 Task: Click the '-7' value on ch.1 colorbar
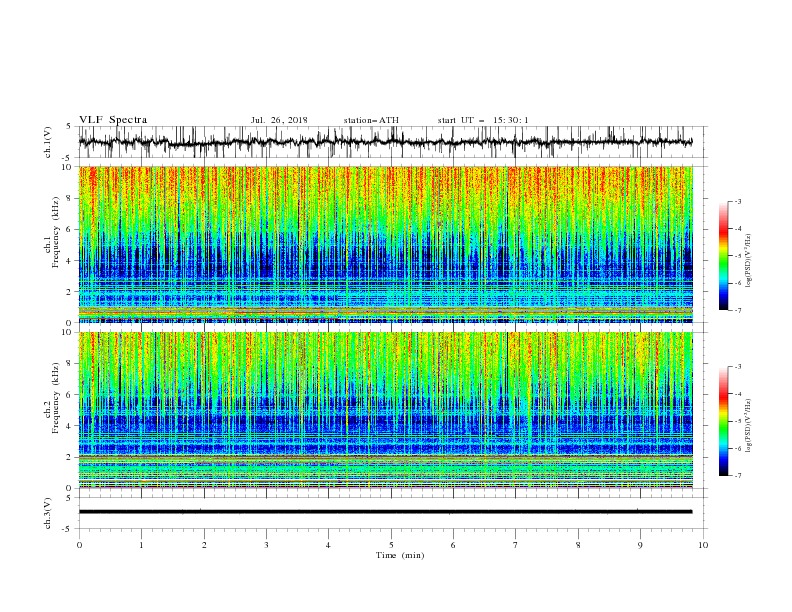point(737,310)
